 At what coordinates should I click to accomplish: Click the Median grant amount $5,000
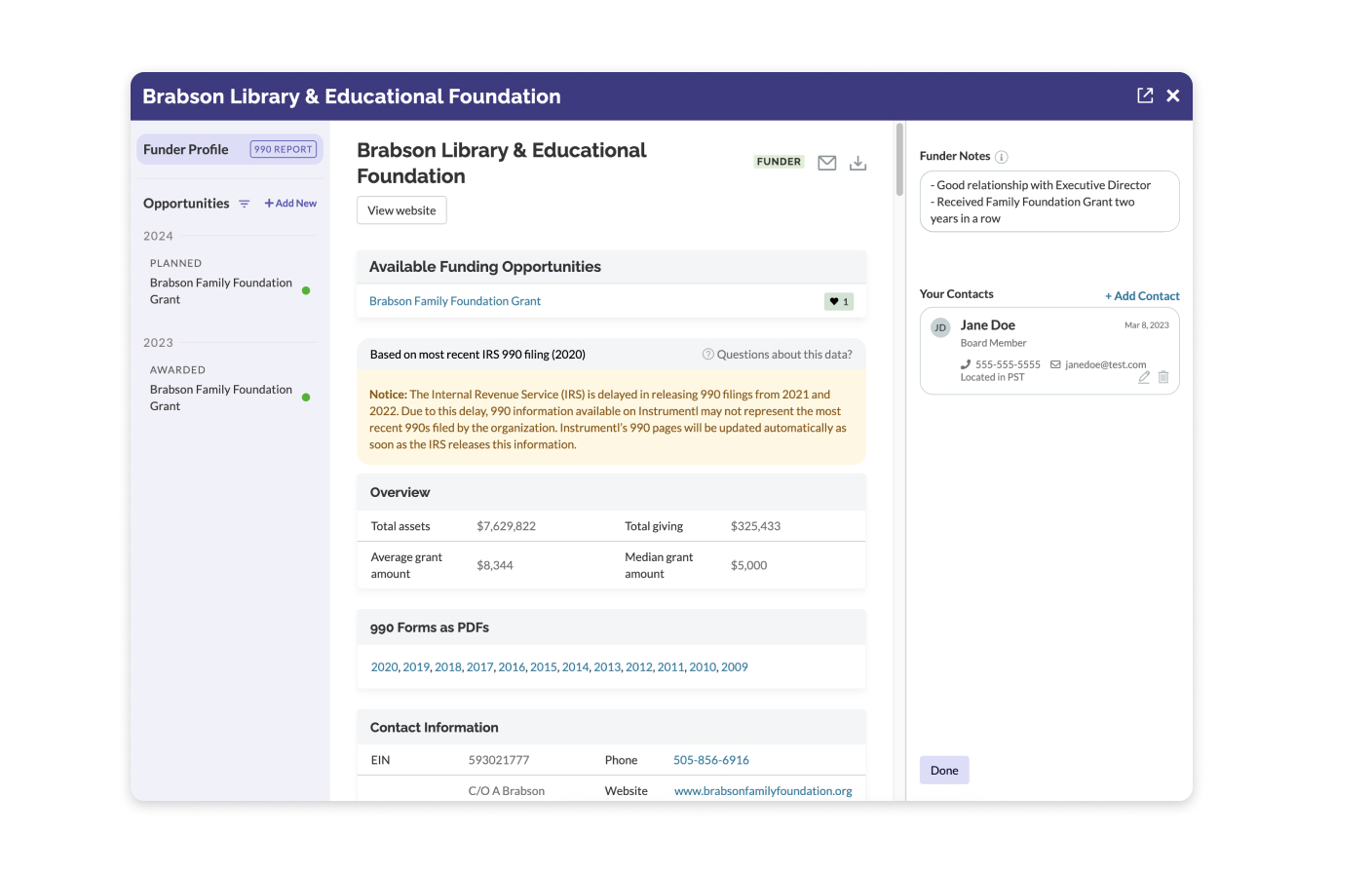[x=749, y=565]
